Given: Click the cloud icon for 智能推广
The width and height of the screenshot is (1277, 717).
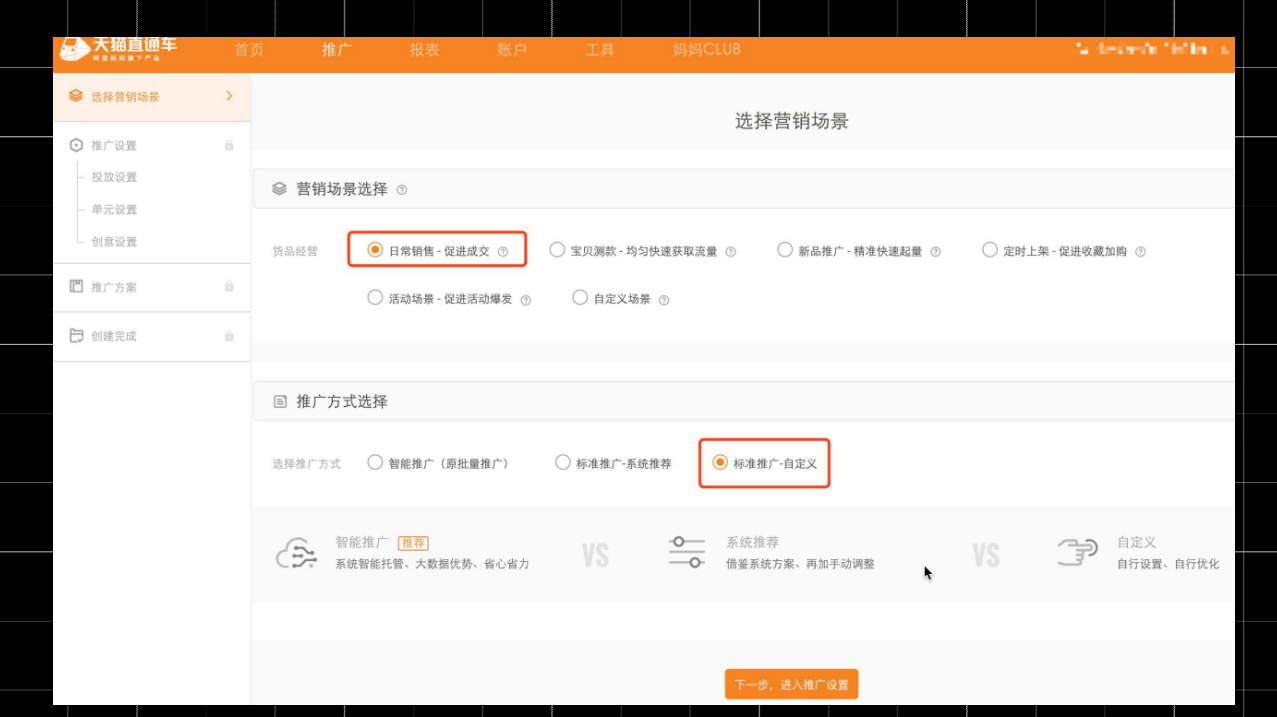Looking at the screenshot, I should coord(296,553).
